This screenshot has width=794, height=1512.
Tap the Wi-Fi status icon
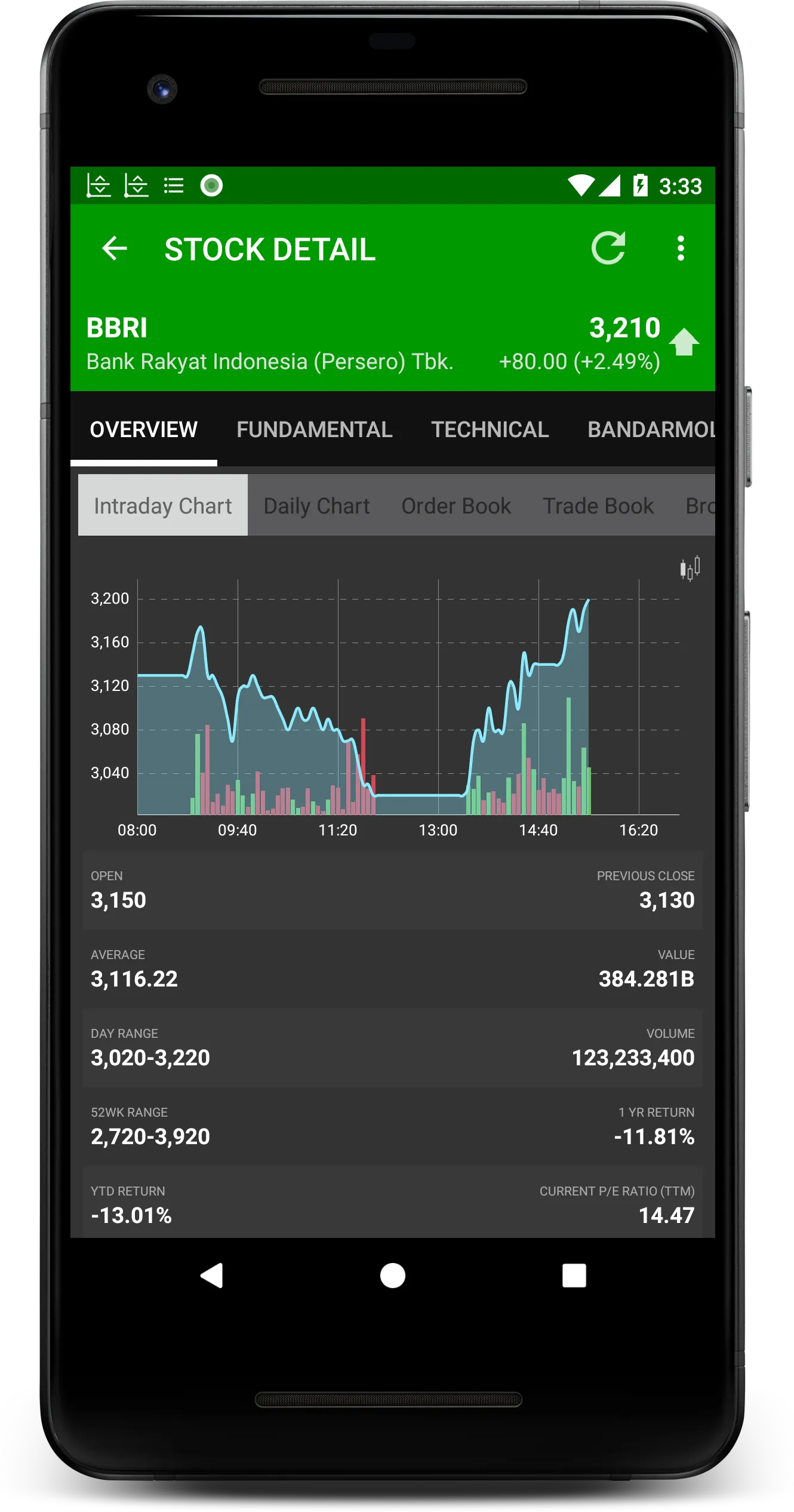pyautogui.click(x=581, y=186)
